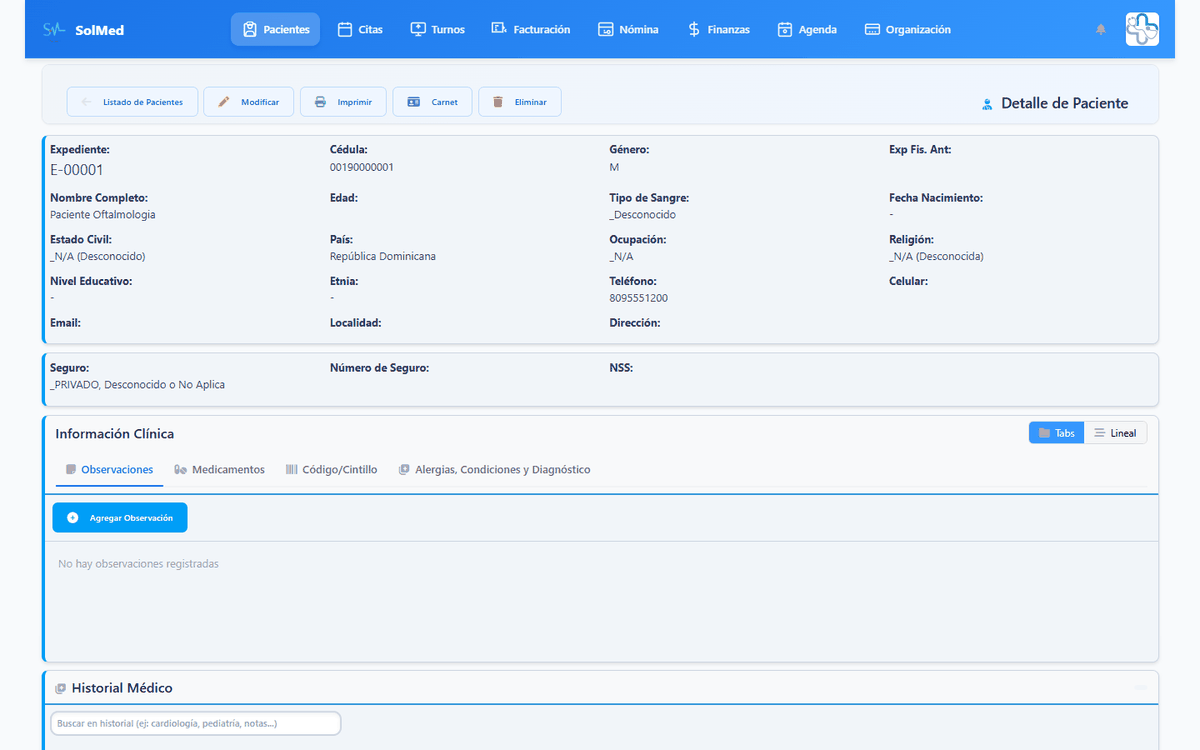Select the Observaciones tab
Screen dimensions: 1200x750
click(109, 470)
